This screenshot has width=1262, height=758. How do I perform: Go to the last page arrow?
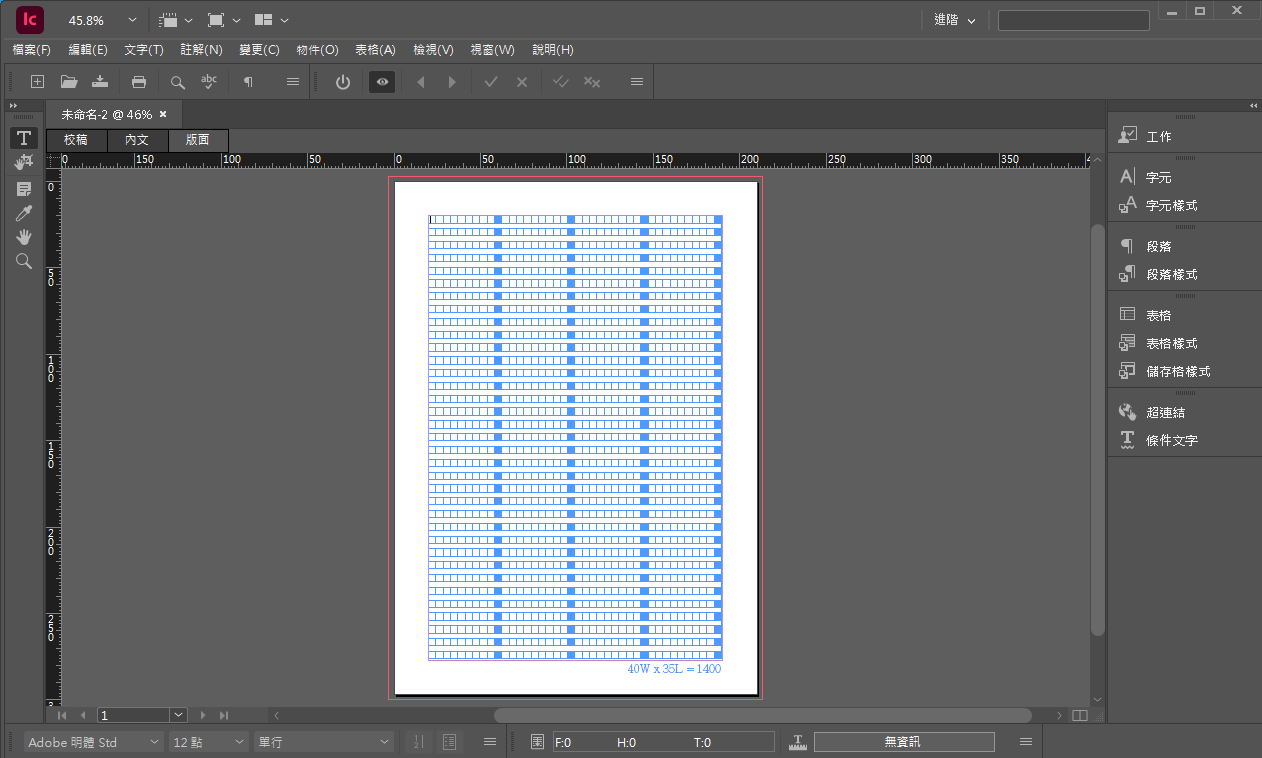[x=224, y=715]
